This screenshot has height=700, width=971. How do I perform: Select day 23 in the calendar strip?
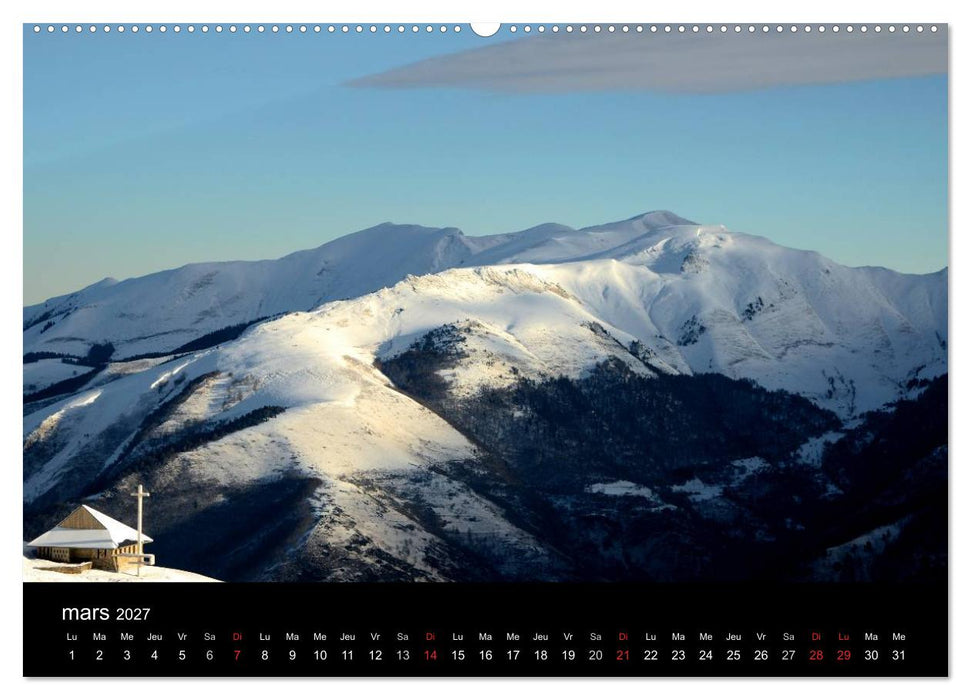click(678, 655)
